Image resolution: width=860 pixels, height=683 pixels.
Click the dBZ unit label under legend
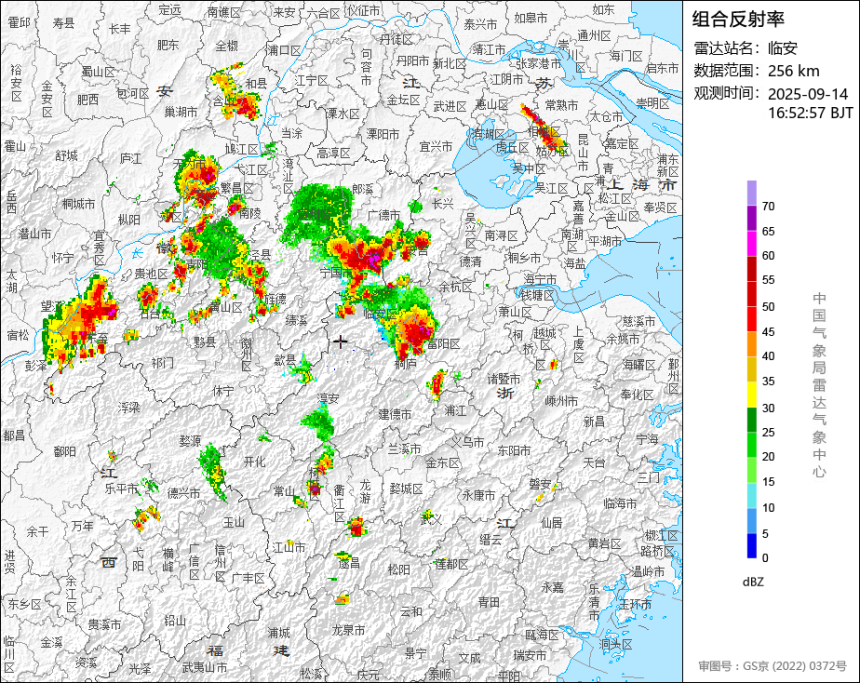click(753, 582)
